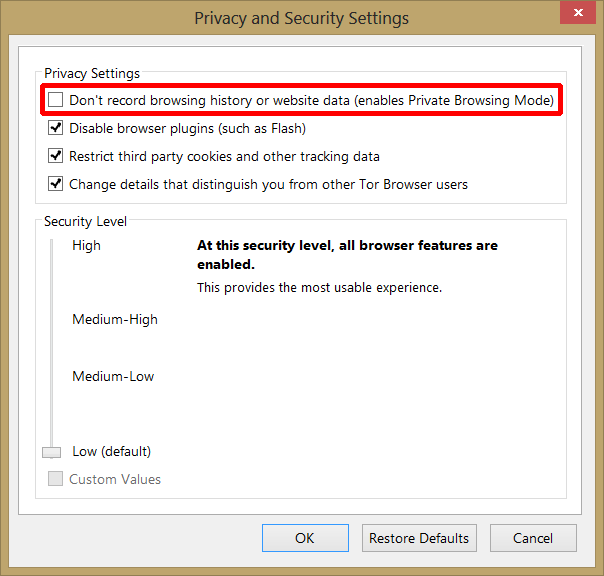604x576 pixels.
Task: Click the bold security level description text
Action: point(346,255)
